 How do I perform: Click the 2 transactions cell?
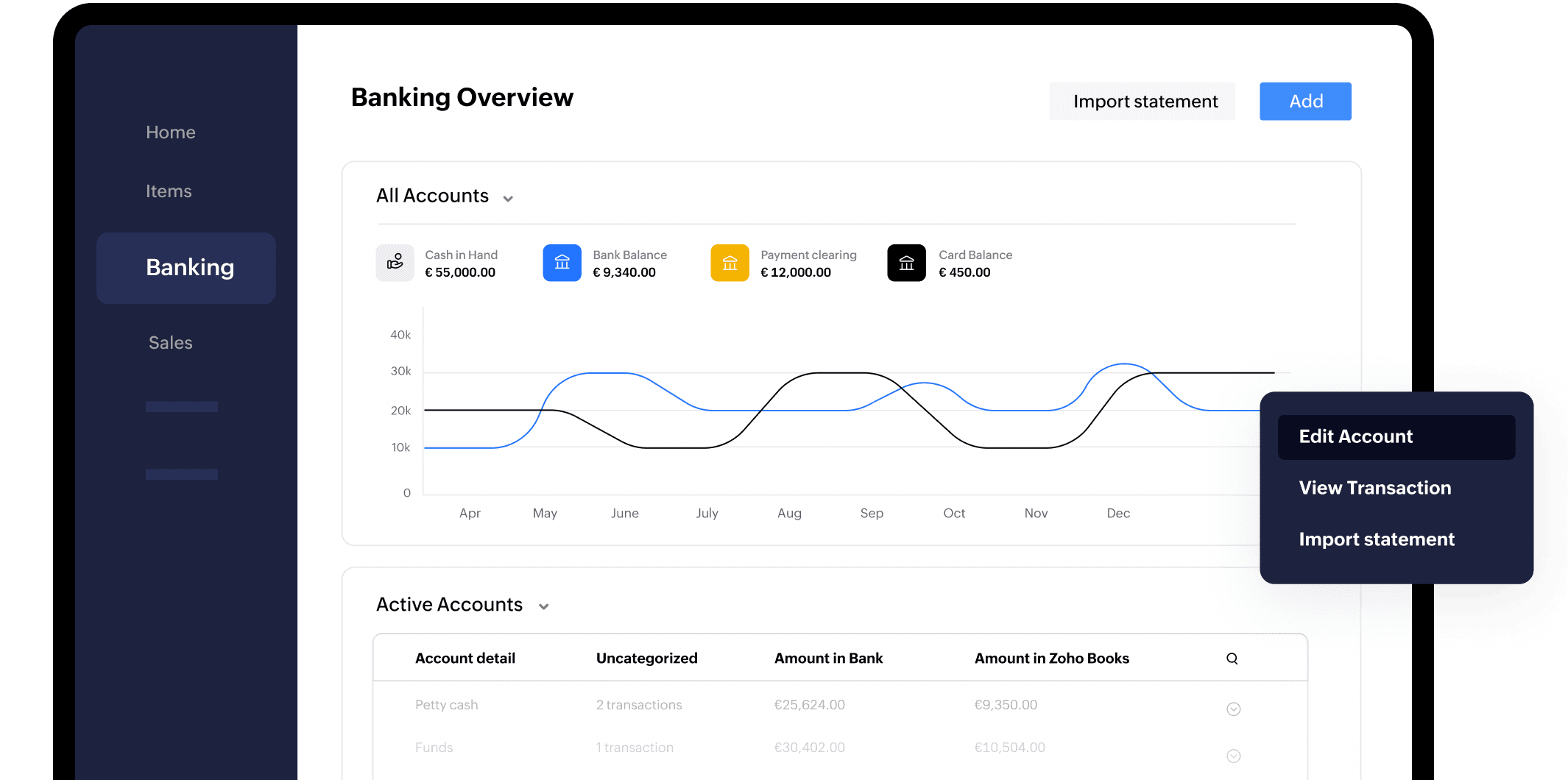pyautogui.click(x=639, y=705)
